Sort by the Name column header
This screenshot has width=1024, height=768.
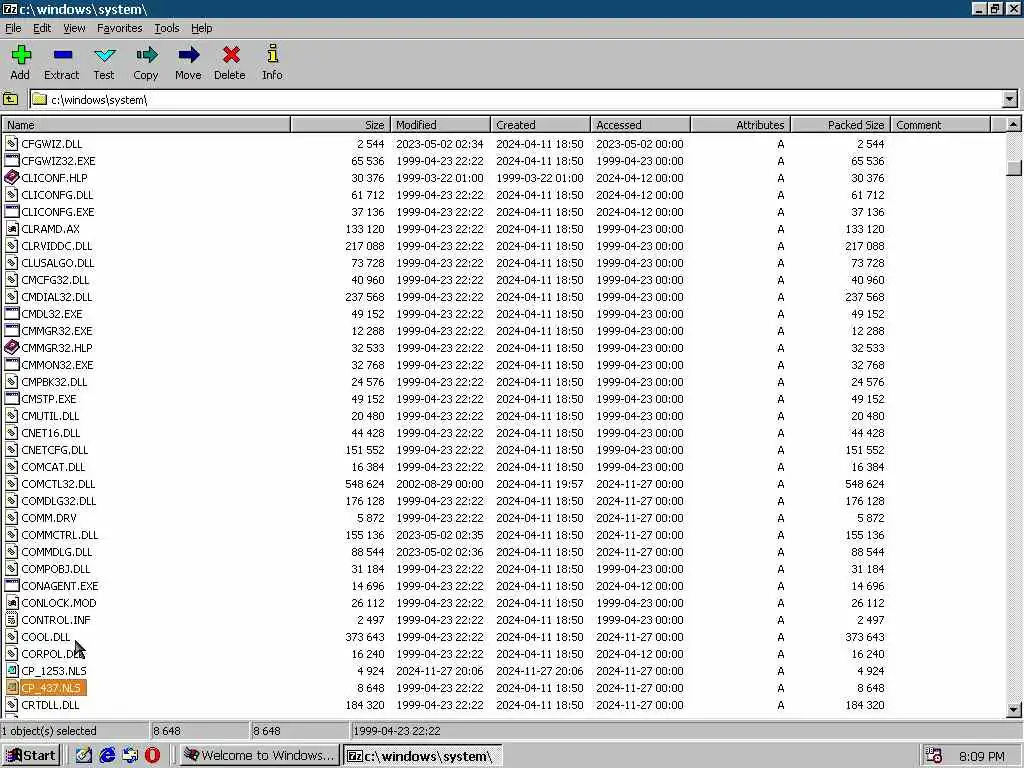(x=146, y=125)
